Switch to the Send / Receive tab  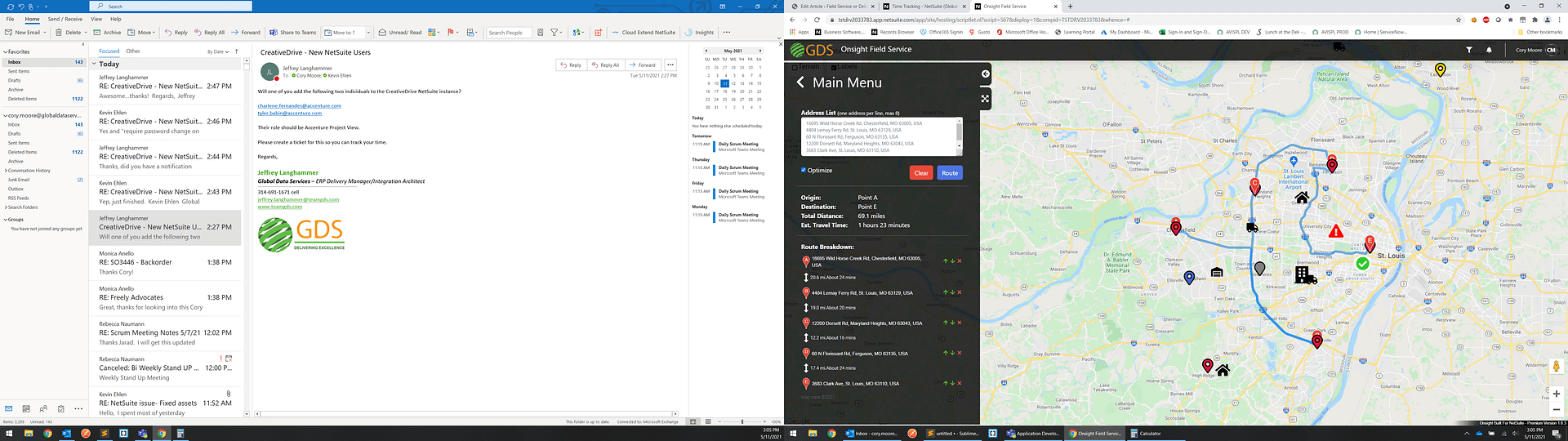(x=65, y=19)
